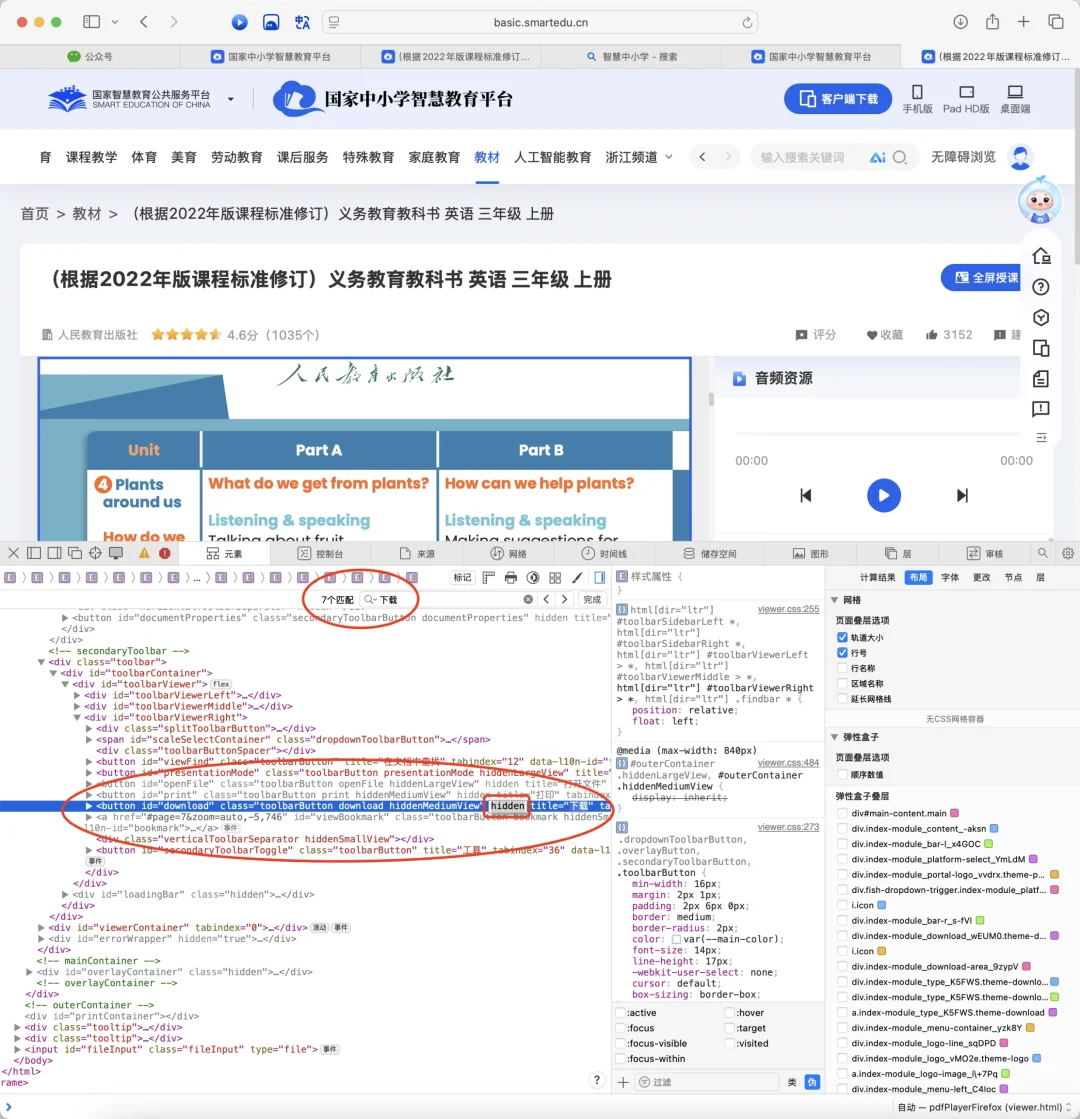Click the color swatch next to var(--main-color)
The width and height of the screenshot is (1080, 1119).
[x=676, y=939]
